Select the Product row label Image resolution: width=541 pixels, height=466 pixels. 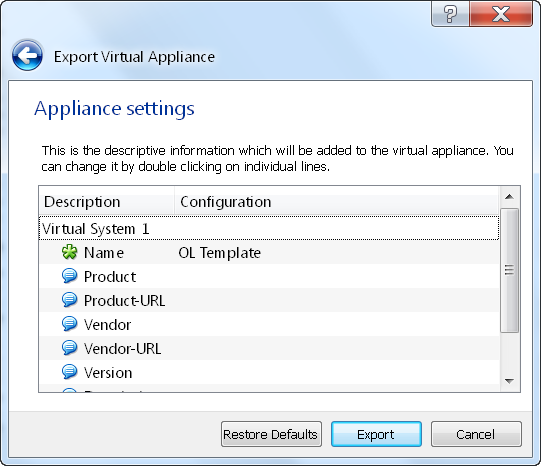(x=110, y=277)
